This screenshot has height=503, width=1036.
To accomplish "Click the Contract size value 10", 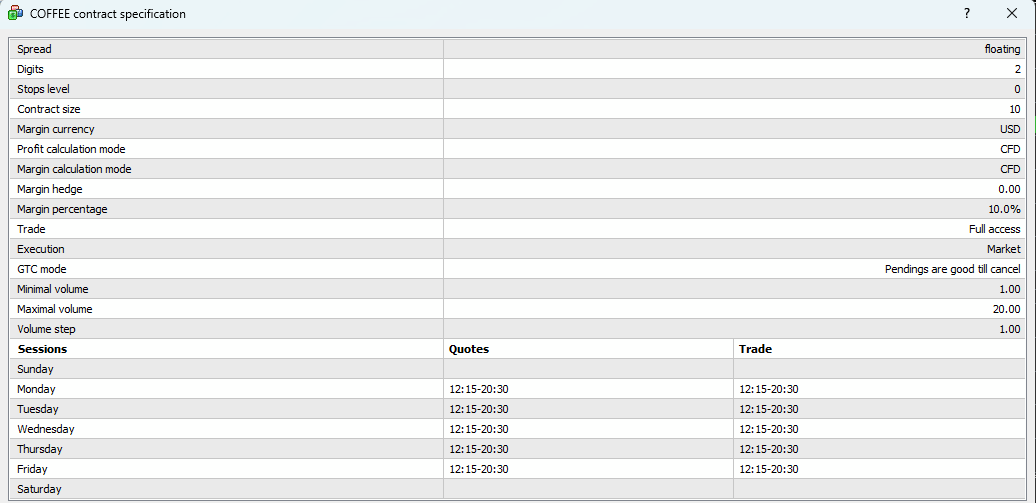I will click(1014, 109).
